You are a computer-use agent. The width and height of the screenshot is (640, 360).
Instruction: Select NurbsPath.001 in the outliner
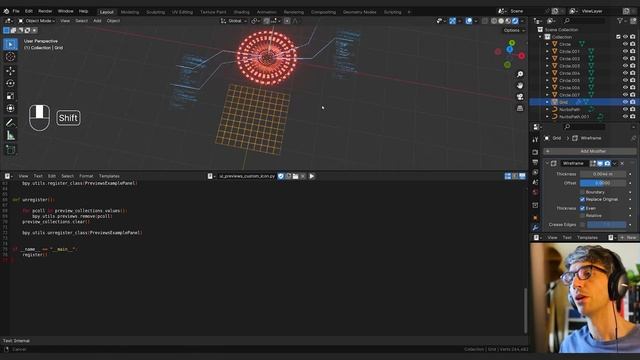584,117
